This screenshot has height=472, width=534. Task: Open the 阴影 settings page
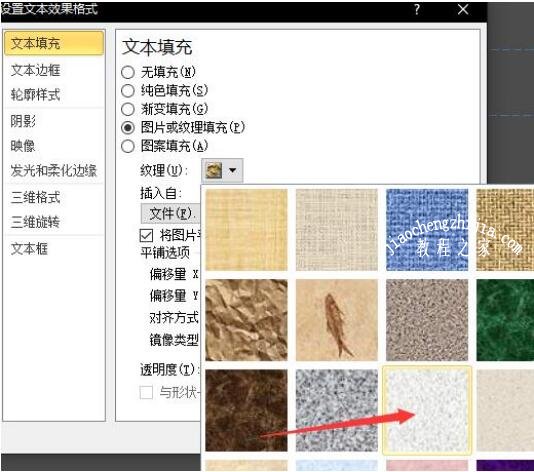pyautogui.click(x=23, y=121)
